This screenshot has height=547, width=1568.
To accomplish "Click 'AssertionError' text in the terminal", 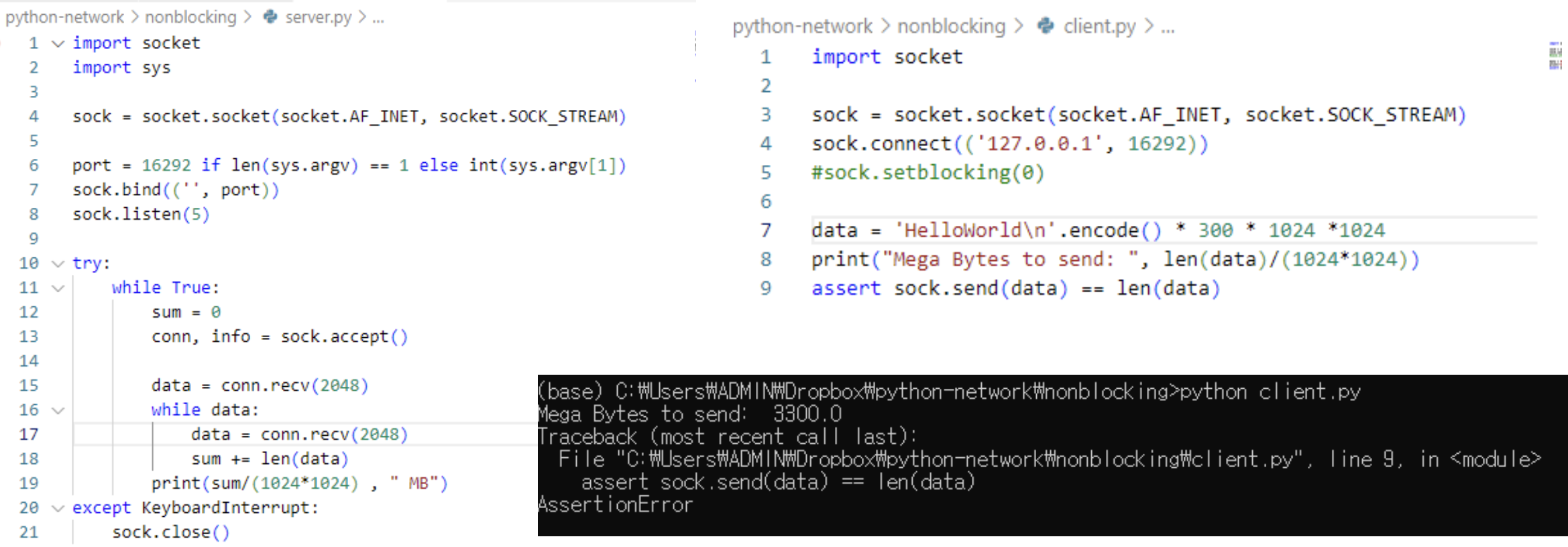I will [615, 505].
